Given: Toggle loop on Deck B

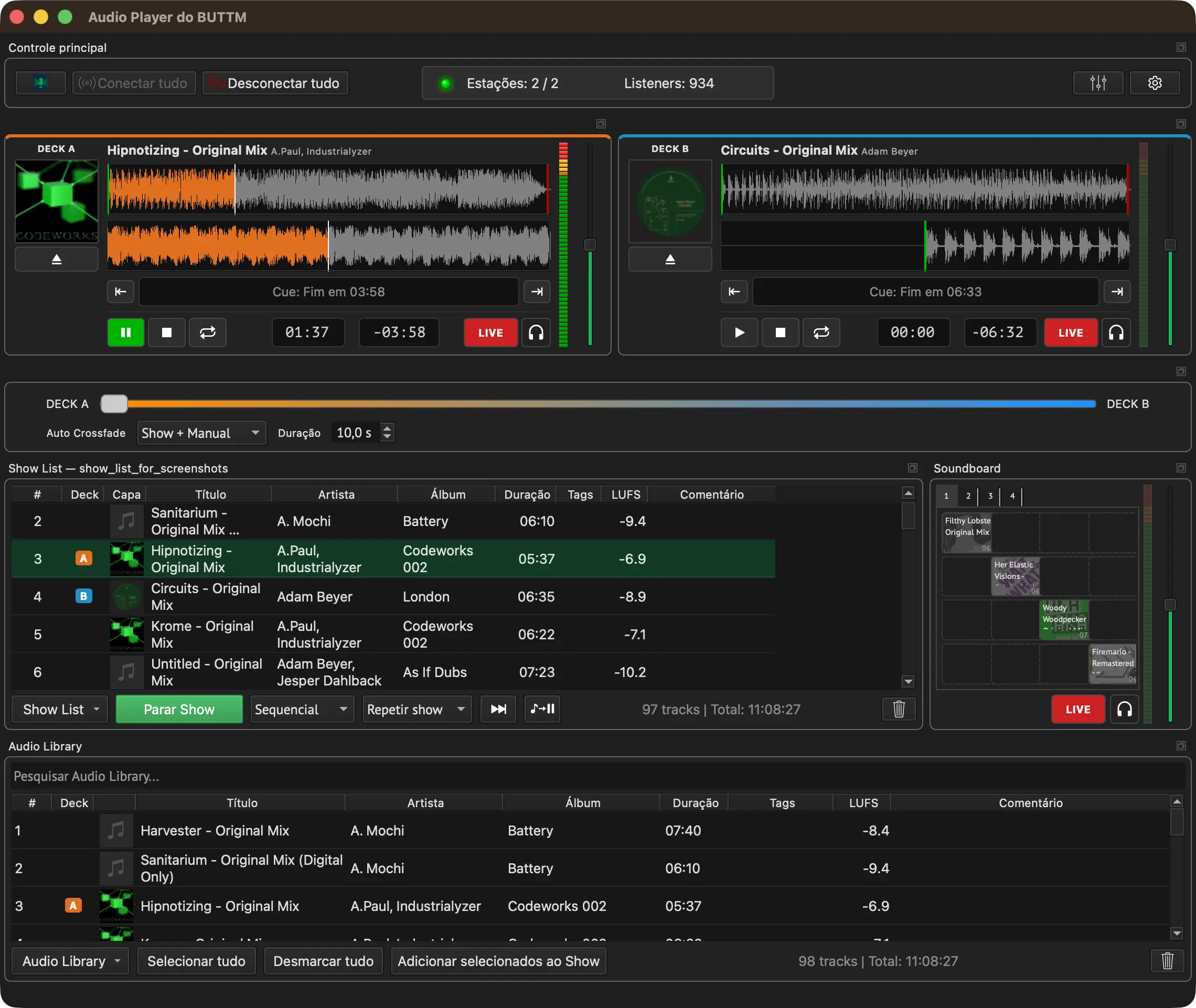Looking at the screenshot, I should (821, 333).
